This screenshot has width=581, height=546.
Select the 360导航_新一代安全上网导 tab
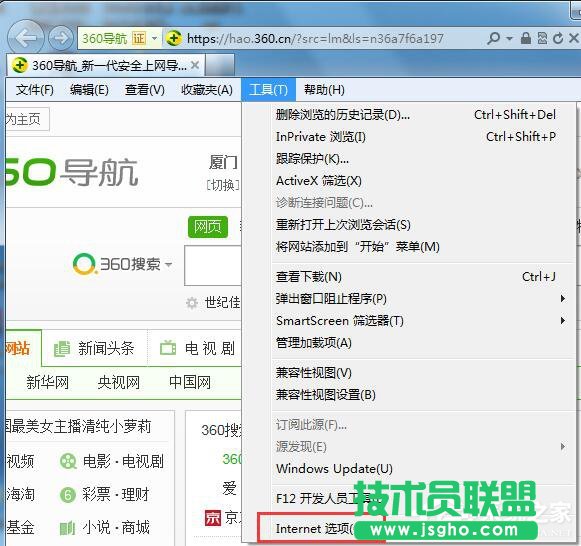tap(105, 66)
